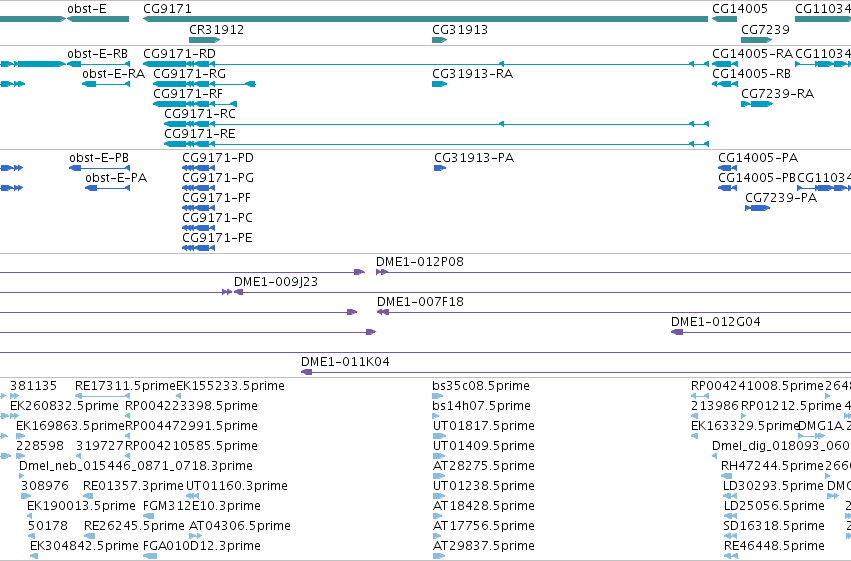Select CG31913-PA protein label
This screenshot has width=851, height=561.
click(474, 158)
